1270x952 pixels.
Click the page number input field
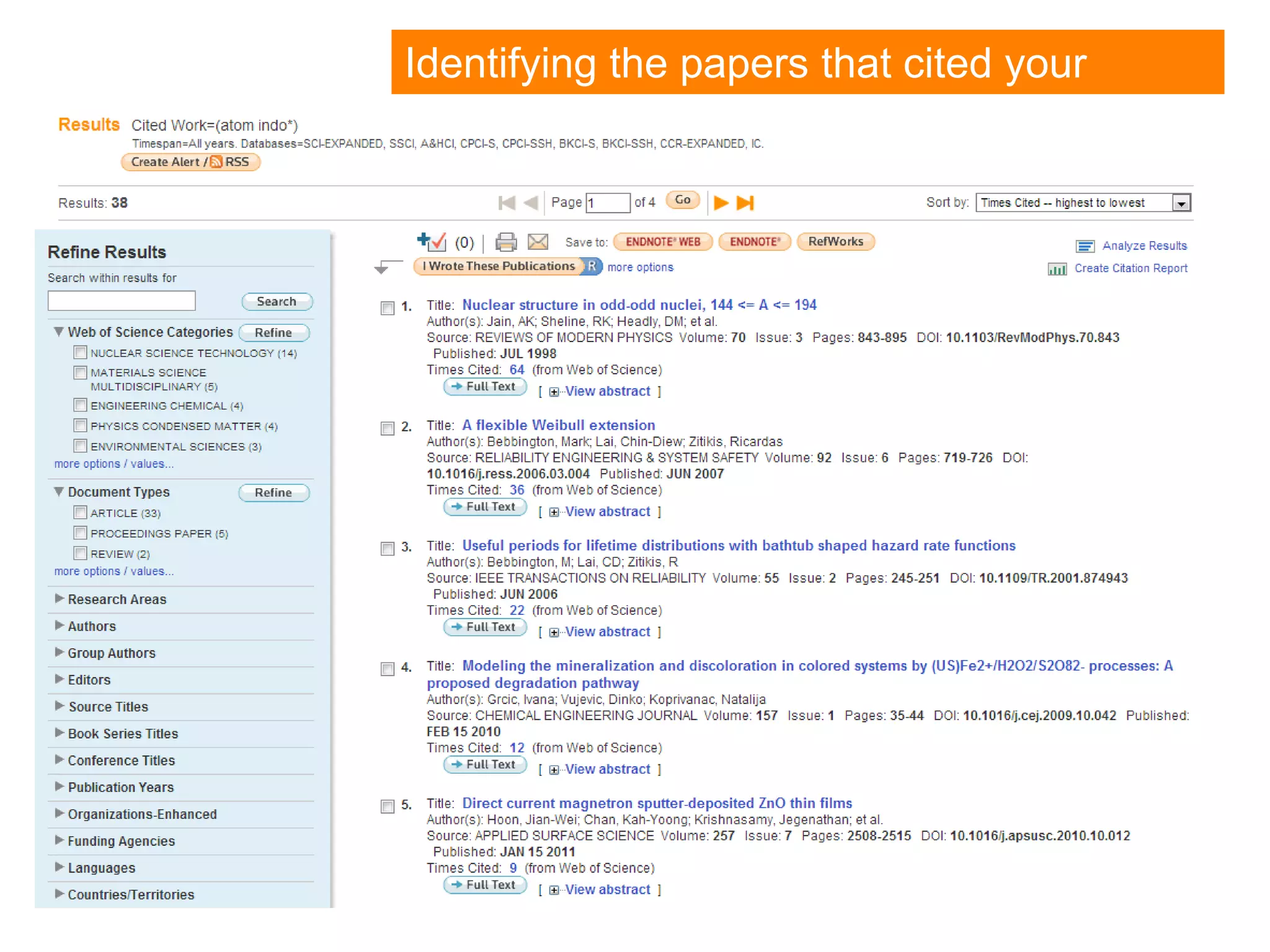click(x=608, y=203)
